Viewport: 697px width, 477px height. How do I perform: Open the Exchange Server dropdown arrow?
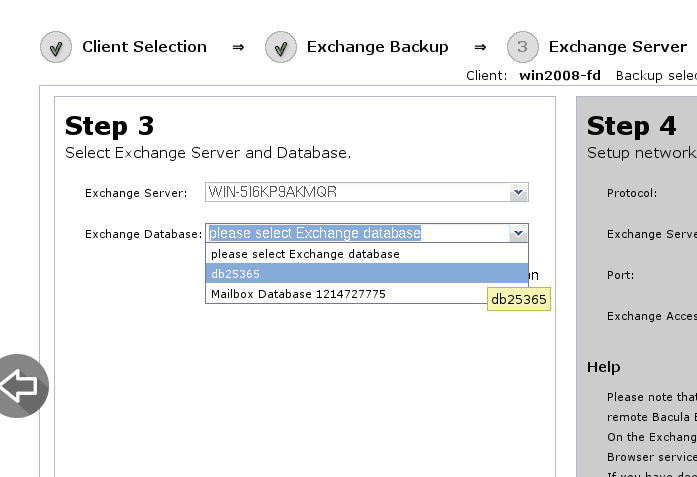(518, 192)
